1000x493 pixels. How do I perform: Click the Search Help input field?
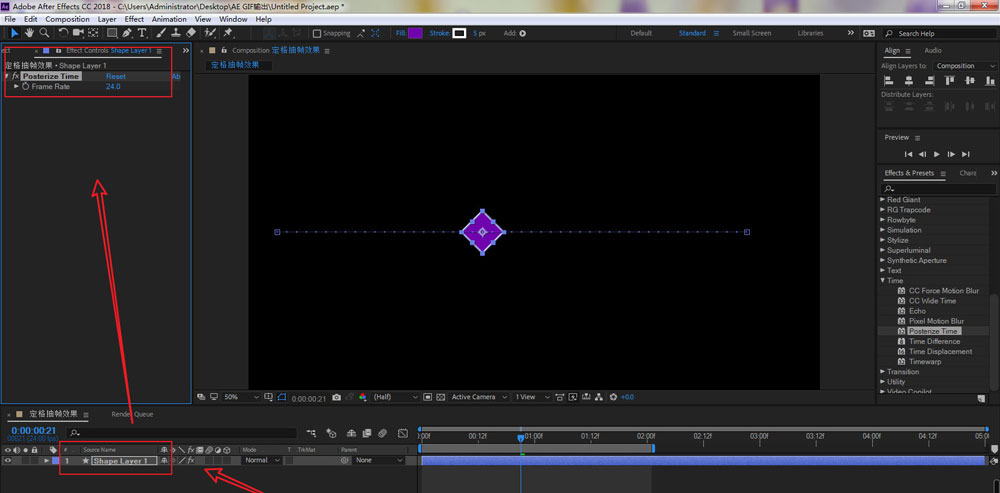[x=935, y=33]
